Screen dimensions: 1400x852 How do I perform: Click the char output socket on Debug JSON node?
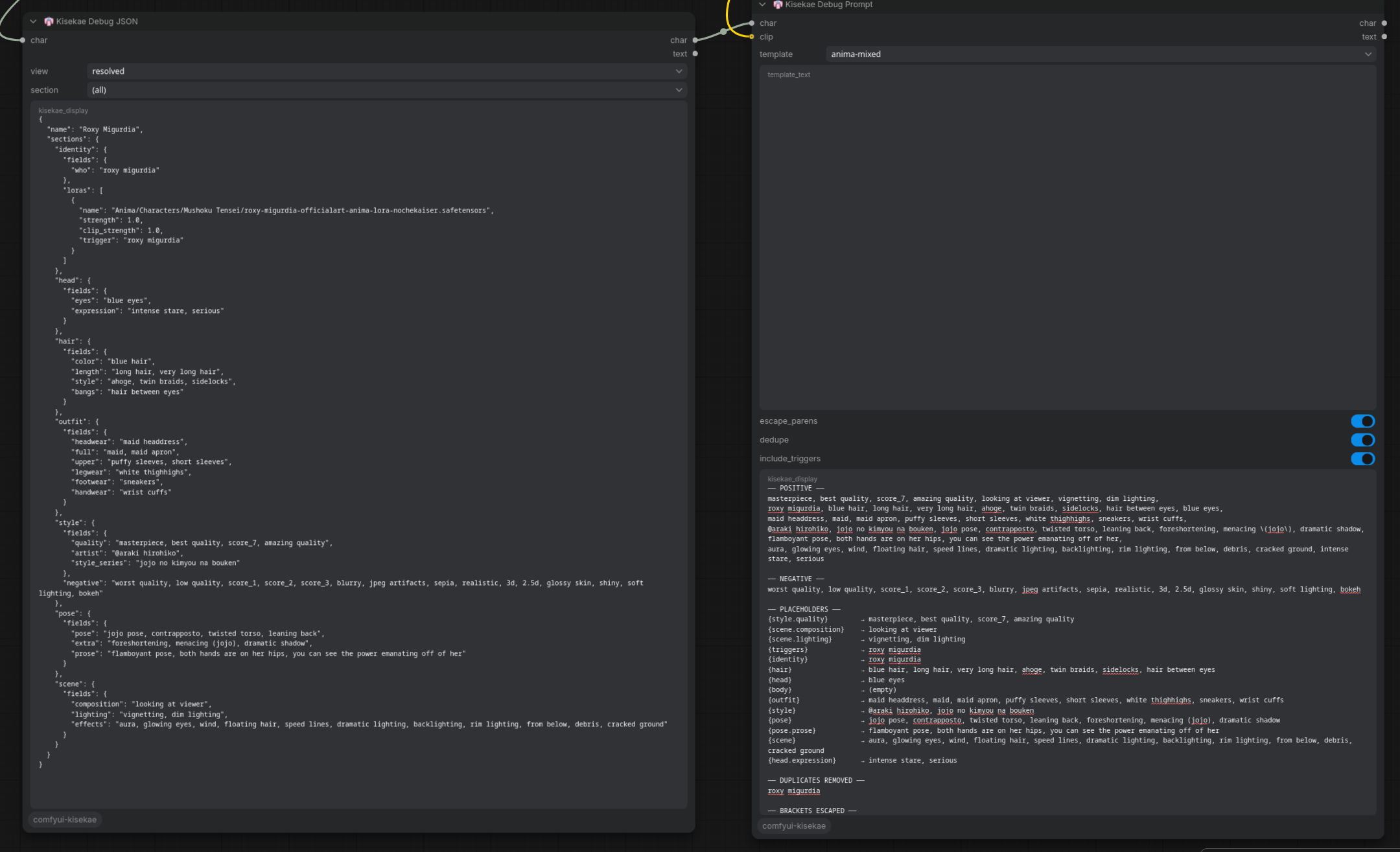click(x=695, y=40)
